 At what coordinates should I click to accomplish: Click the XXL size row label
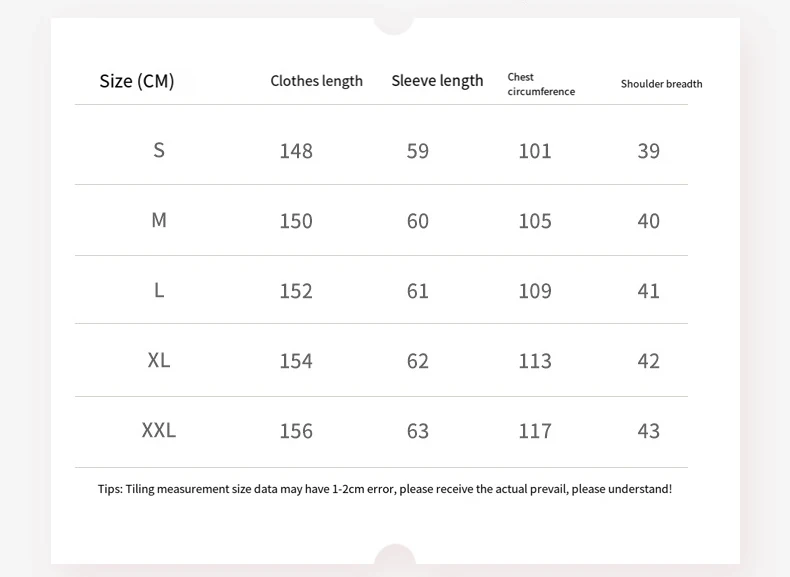point(159,430)
